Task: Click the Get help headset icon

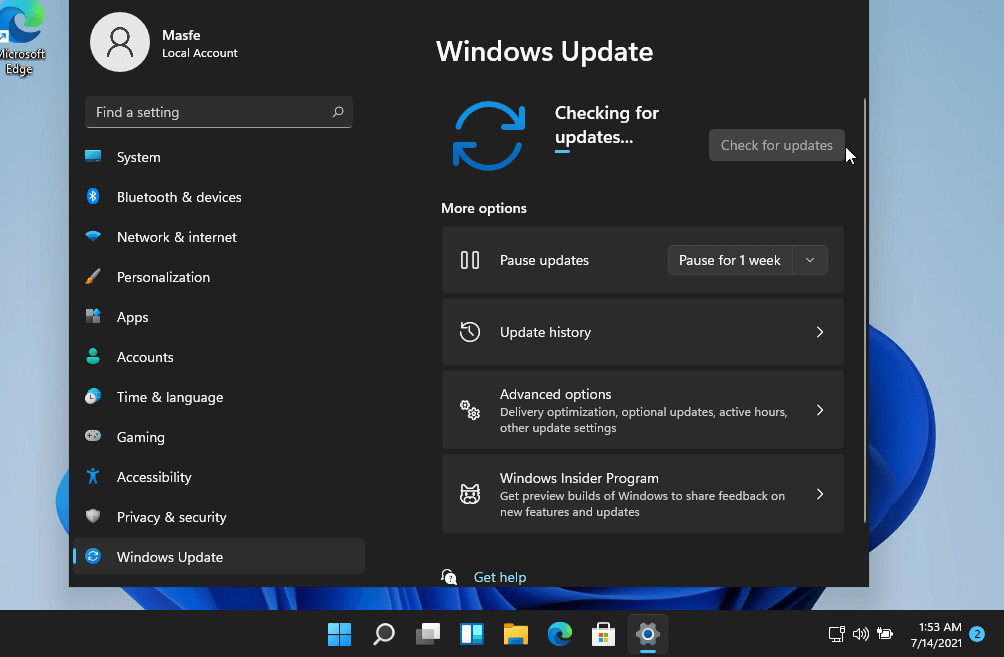Action: pos(449,576)
